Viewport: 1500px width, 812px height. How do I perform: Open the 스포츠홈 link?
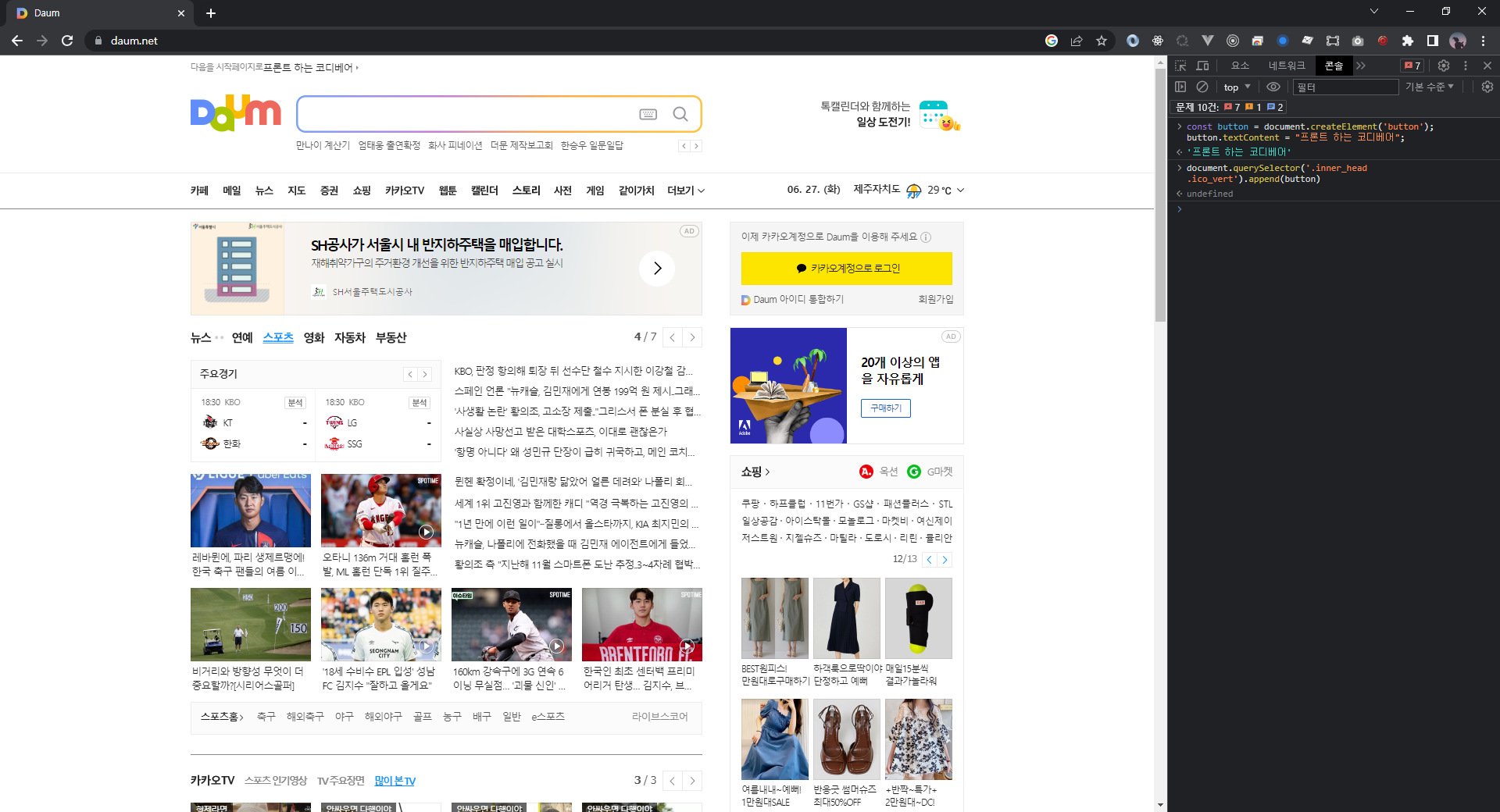[222, 717]
